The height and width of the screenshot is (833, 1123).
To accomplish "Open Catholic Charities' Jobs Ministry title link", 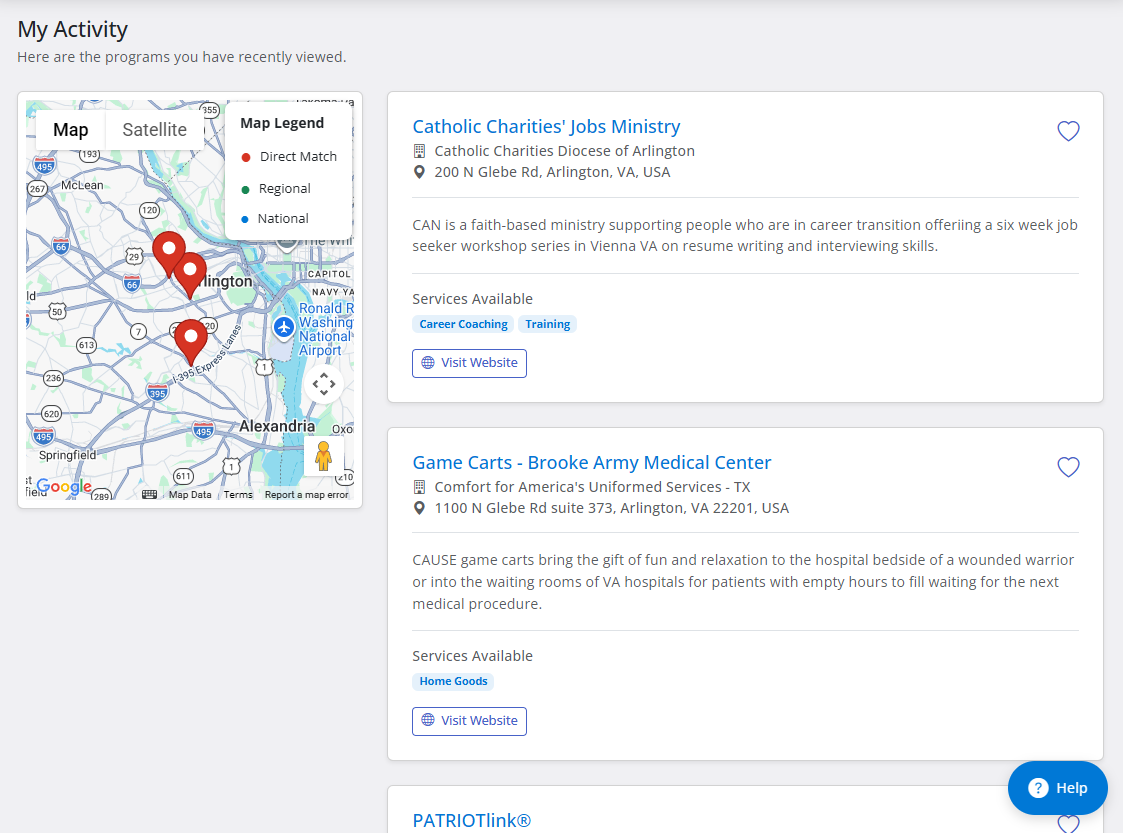I will (546, 127).
